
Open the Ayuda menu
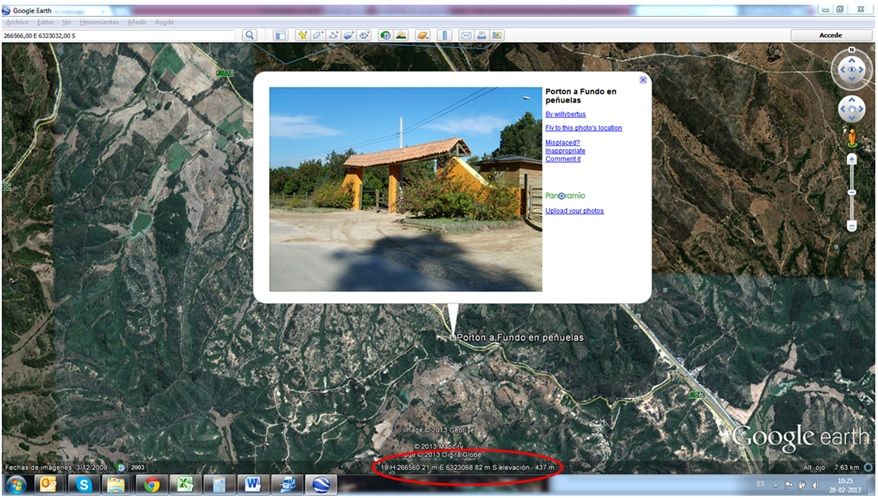[164, 22]
